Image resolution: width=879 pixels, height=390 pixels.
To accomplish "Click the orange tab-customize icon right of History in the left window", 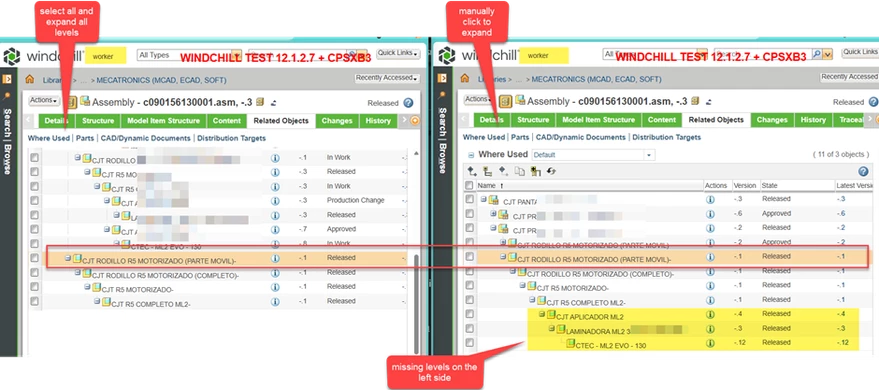I will tap(415, 120).
